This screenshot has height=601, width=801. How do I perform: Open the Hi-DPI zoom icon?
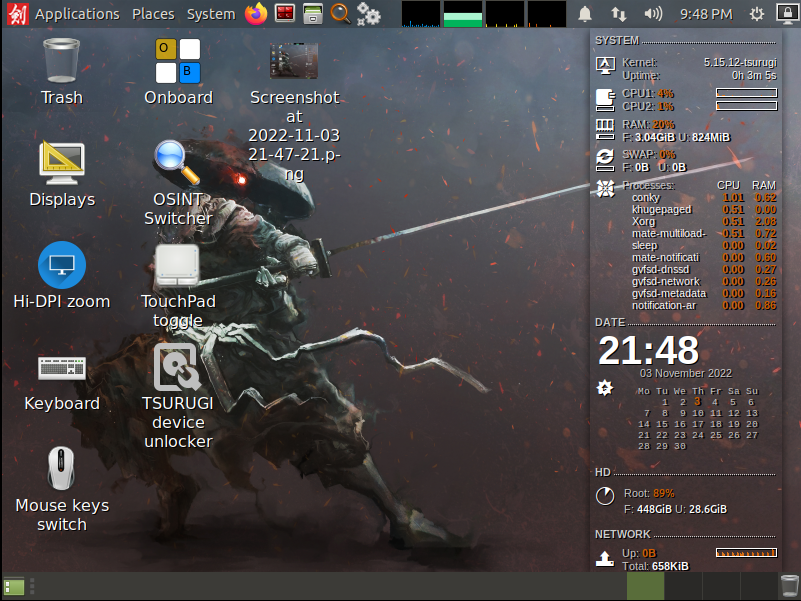[62, 265]
